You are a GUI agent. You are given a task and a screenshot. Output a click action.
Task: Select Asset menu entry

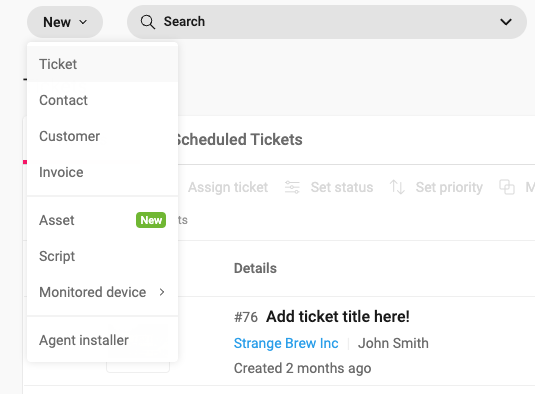coord(102,220)
